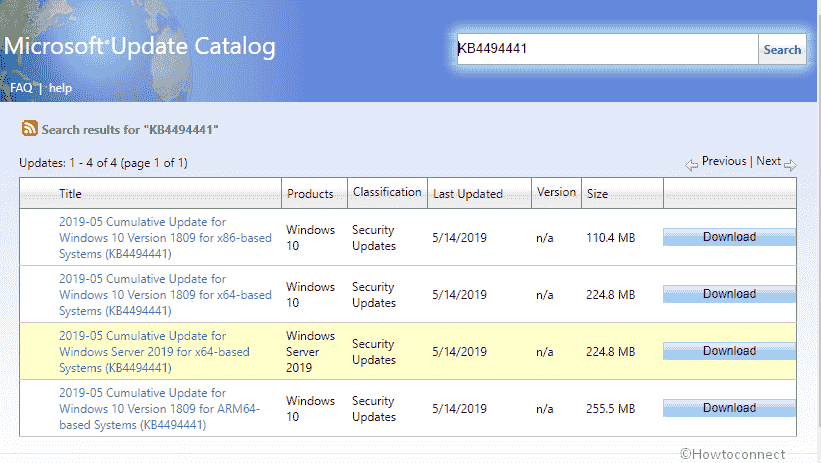Sort results by Version column
Screen dimensions: 821x463
(556, 192)
